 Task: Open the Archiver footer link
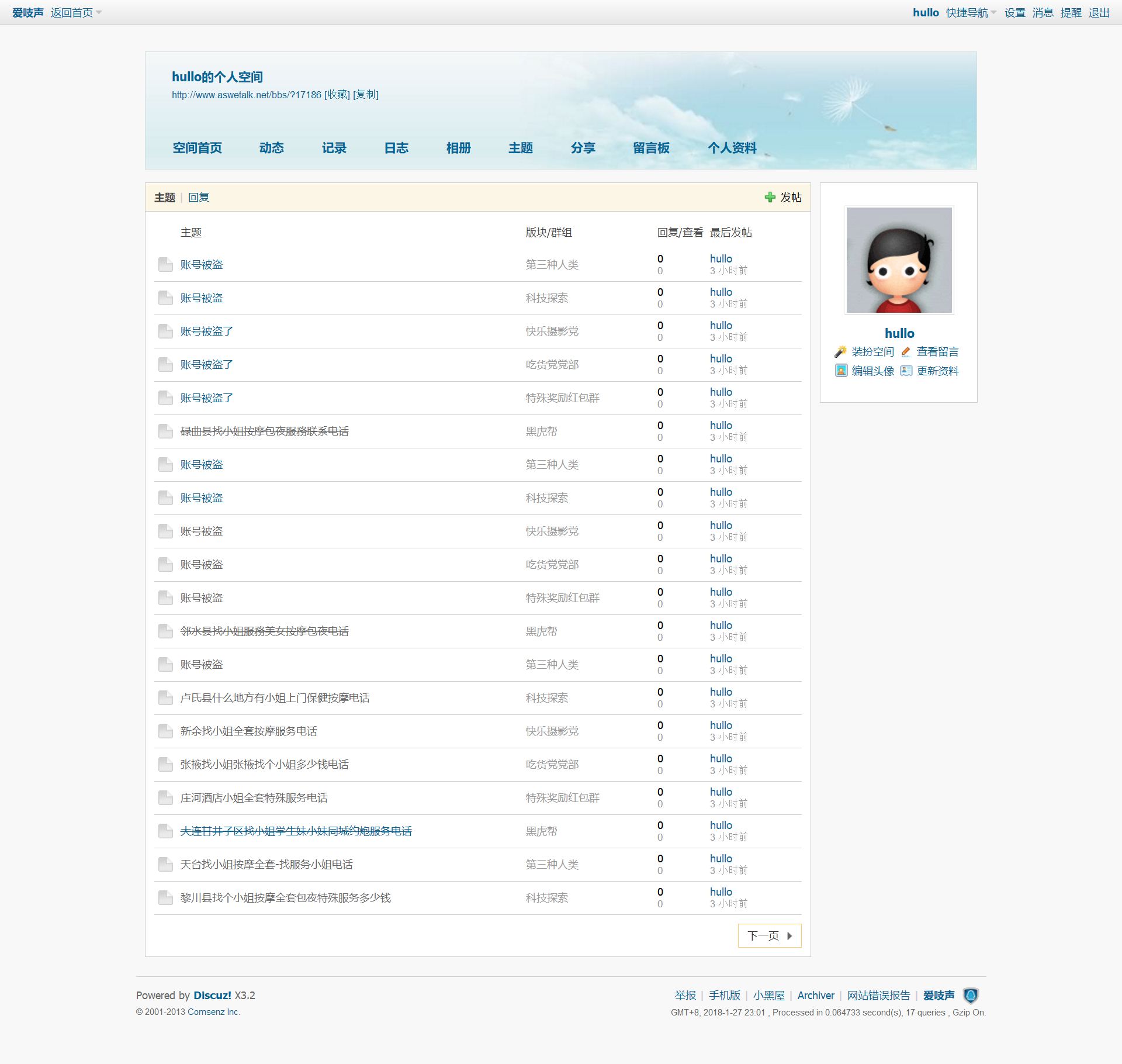point(816,995)
